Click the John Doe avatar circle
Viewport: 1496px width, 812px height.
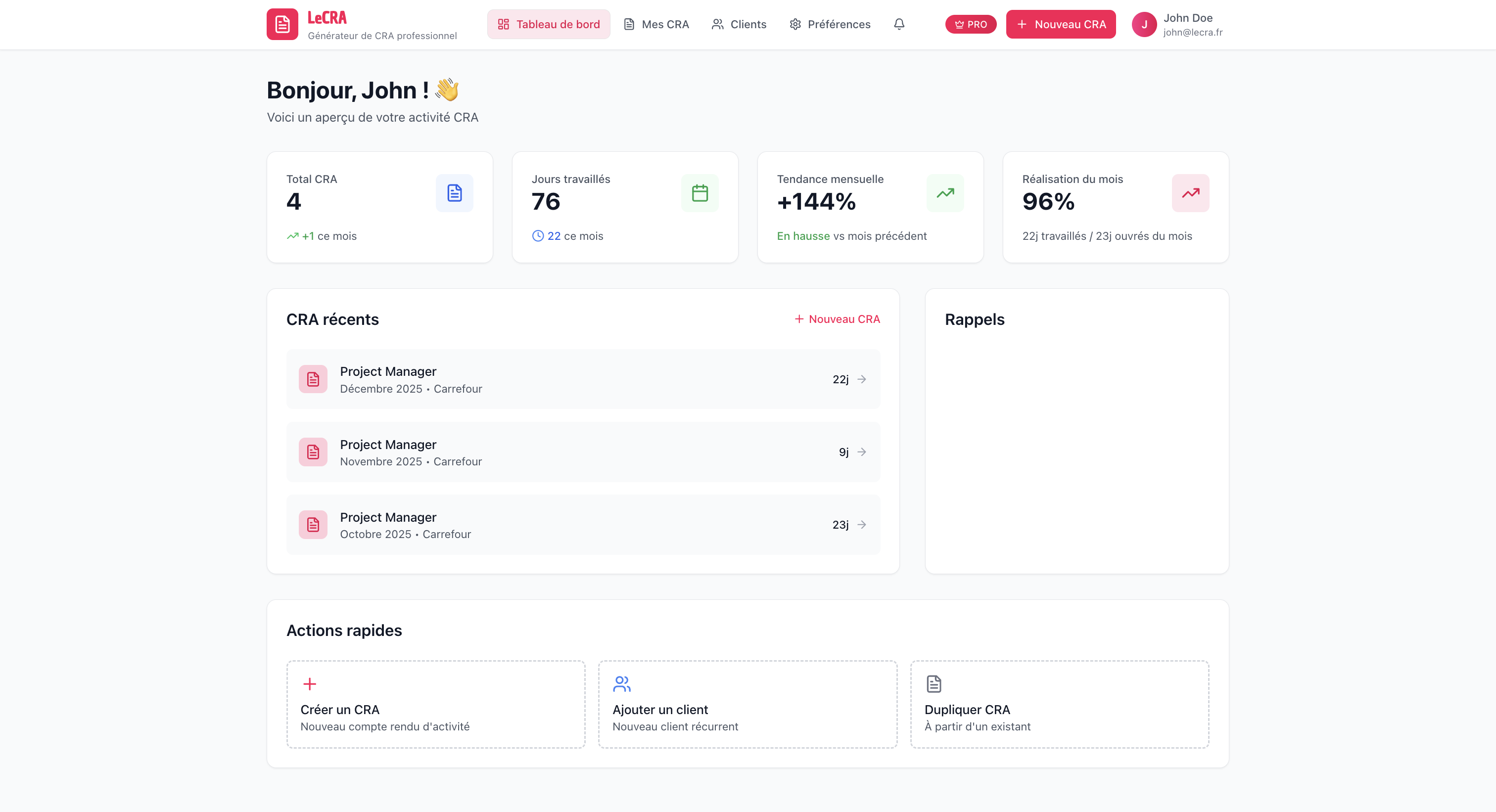coord(1144,24)
